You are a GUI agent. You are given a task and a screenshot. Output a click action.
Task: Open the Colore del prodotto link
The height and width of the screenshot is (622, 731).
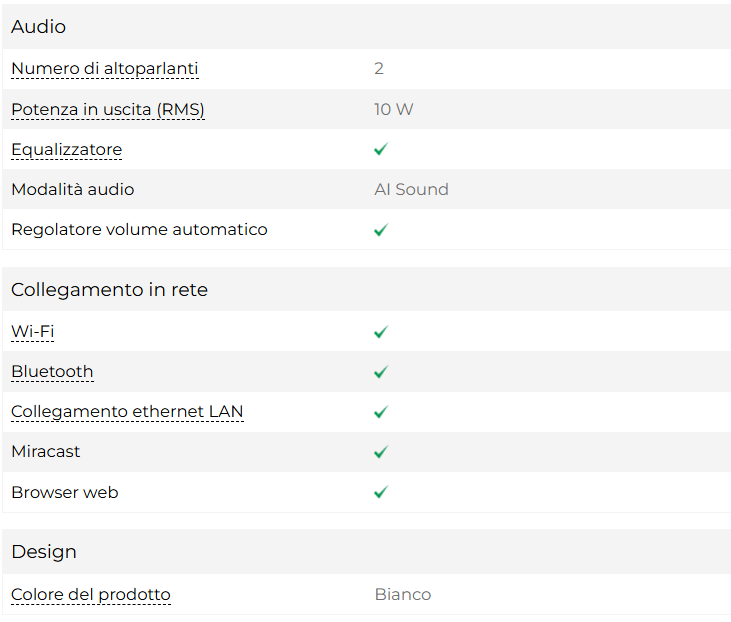pos(91,595)
